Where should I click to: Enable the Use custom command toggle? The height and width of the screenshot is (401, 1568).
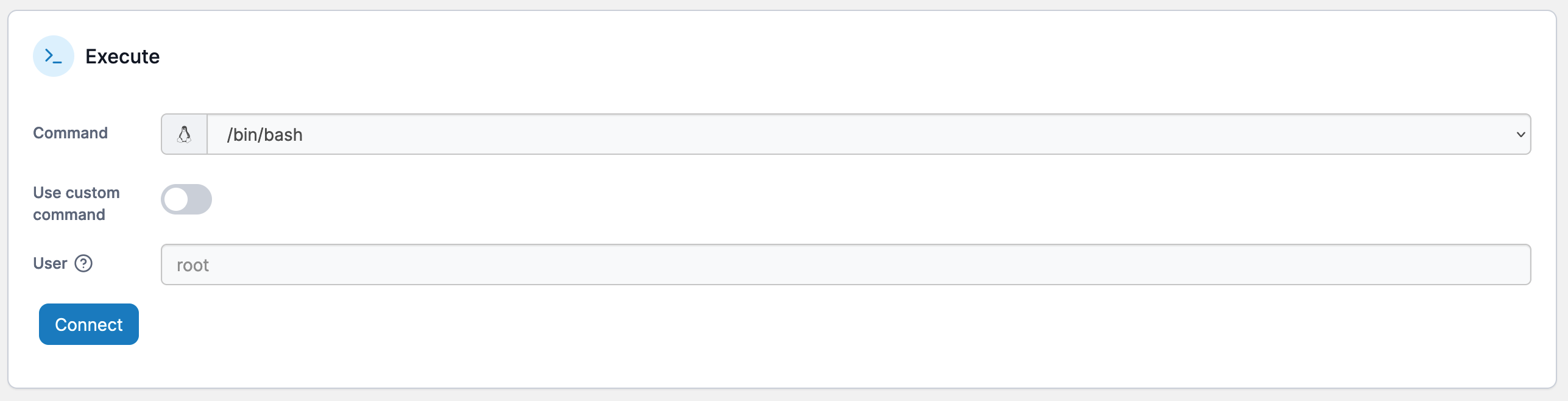pyautogui.click(x=186, y=200)
